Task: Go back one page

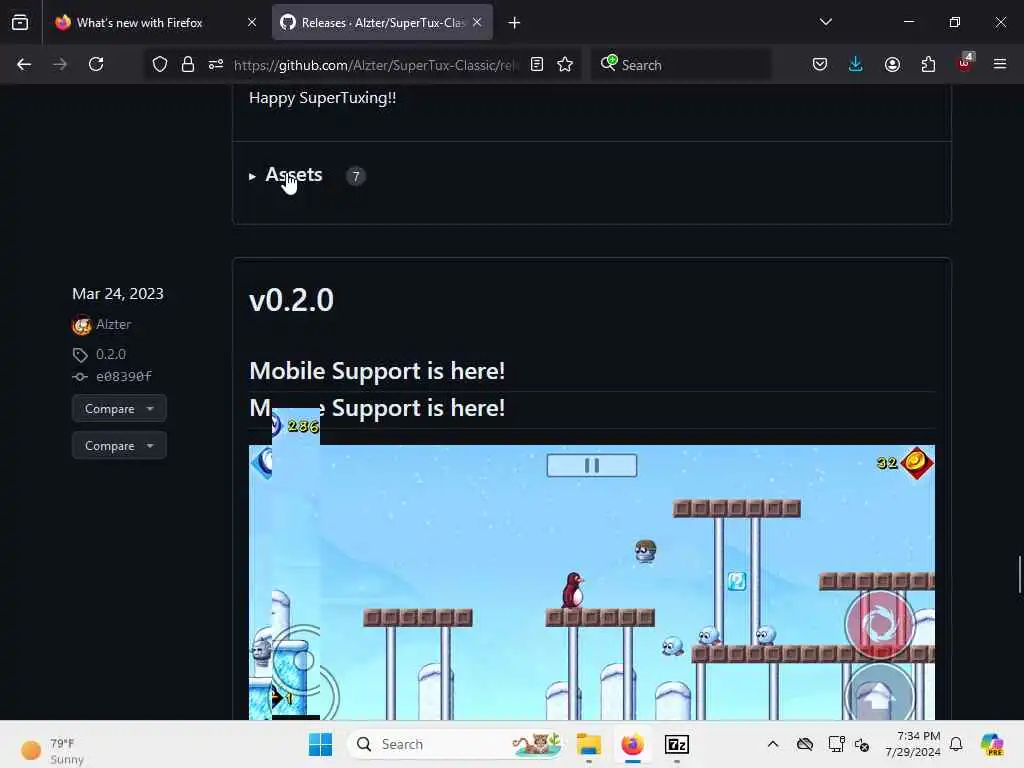Action: point(24,65)
